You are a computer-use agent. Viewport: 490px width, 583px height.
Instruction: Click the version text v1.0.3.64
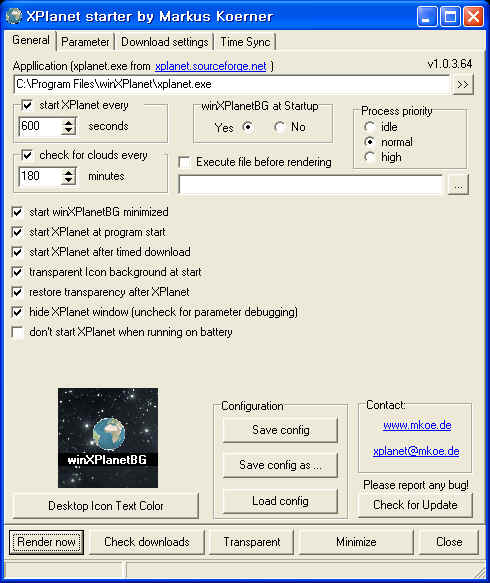click(x=449, y=64)
